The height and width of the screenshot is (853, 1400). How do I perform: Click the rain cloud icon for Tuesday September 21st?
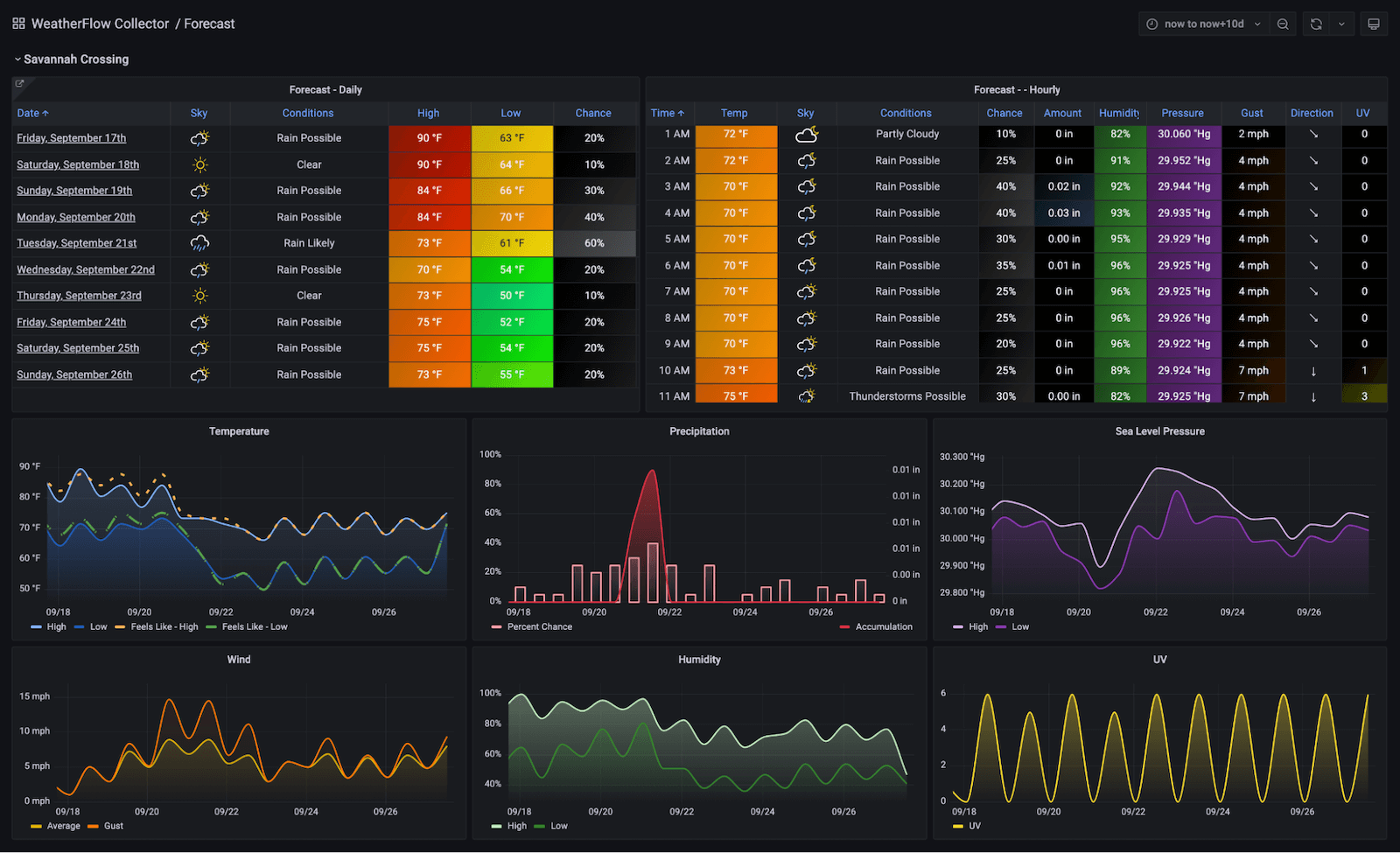[x=199, y=242]
